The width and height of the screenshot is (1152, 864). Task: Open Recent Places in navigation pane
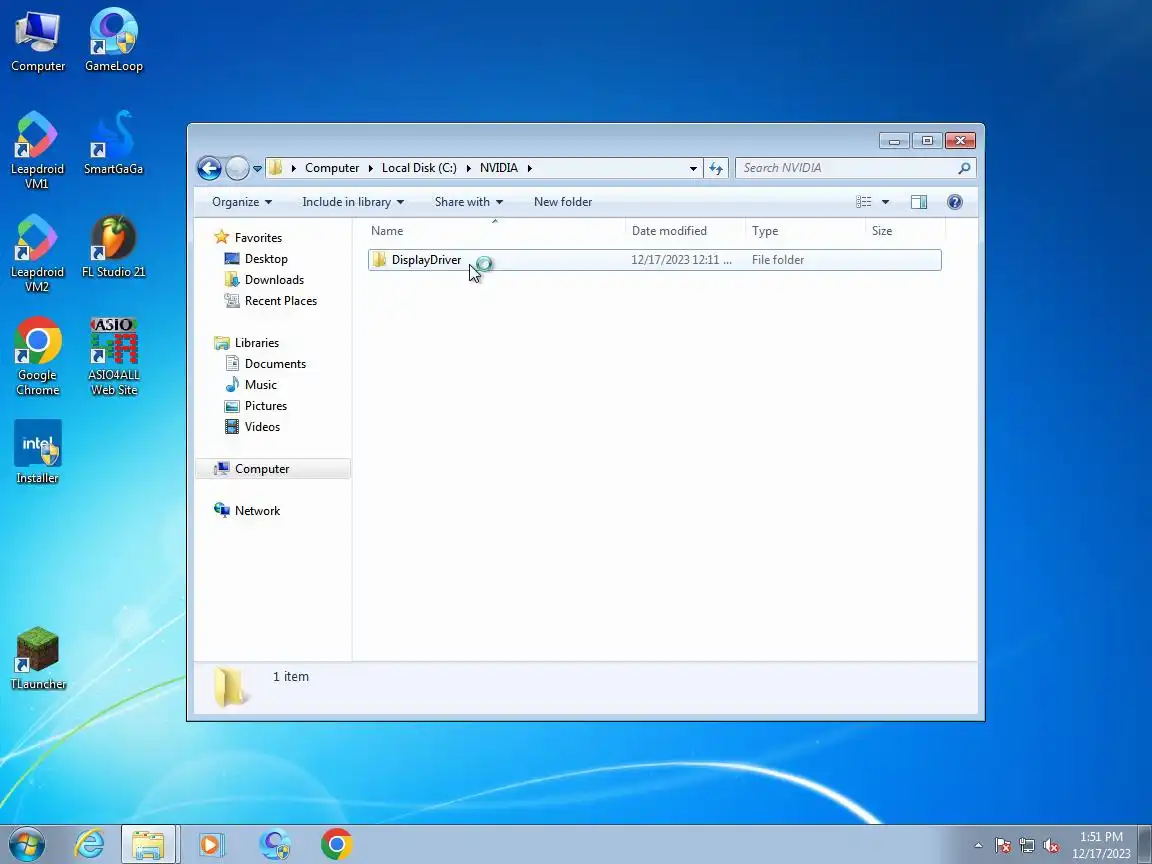tap(280, 301)
